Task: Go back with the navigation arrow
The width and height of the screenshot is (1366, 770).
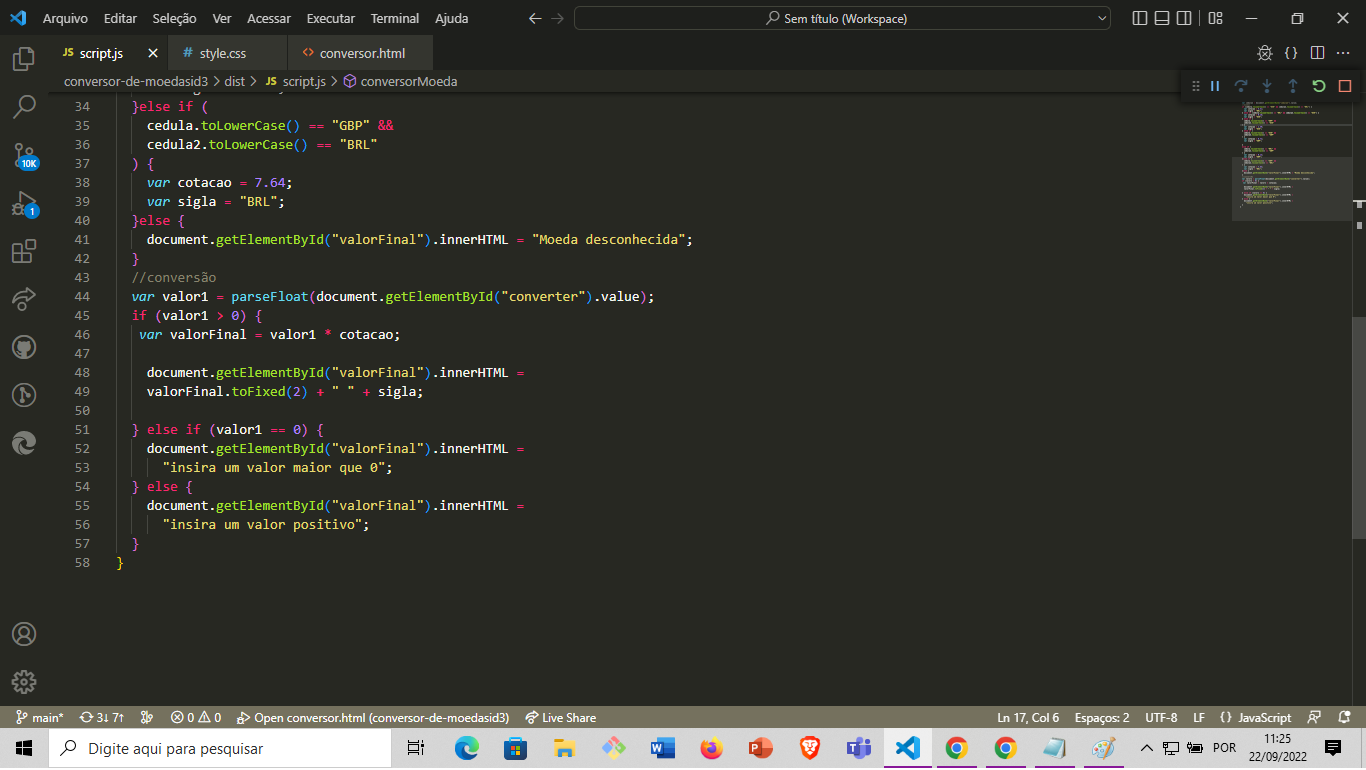Action: point(535,18)
